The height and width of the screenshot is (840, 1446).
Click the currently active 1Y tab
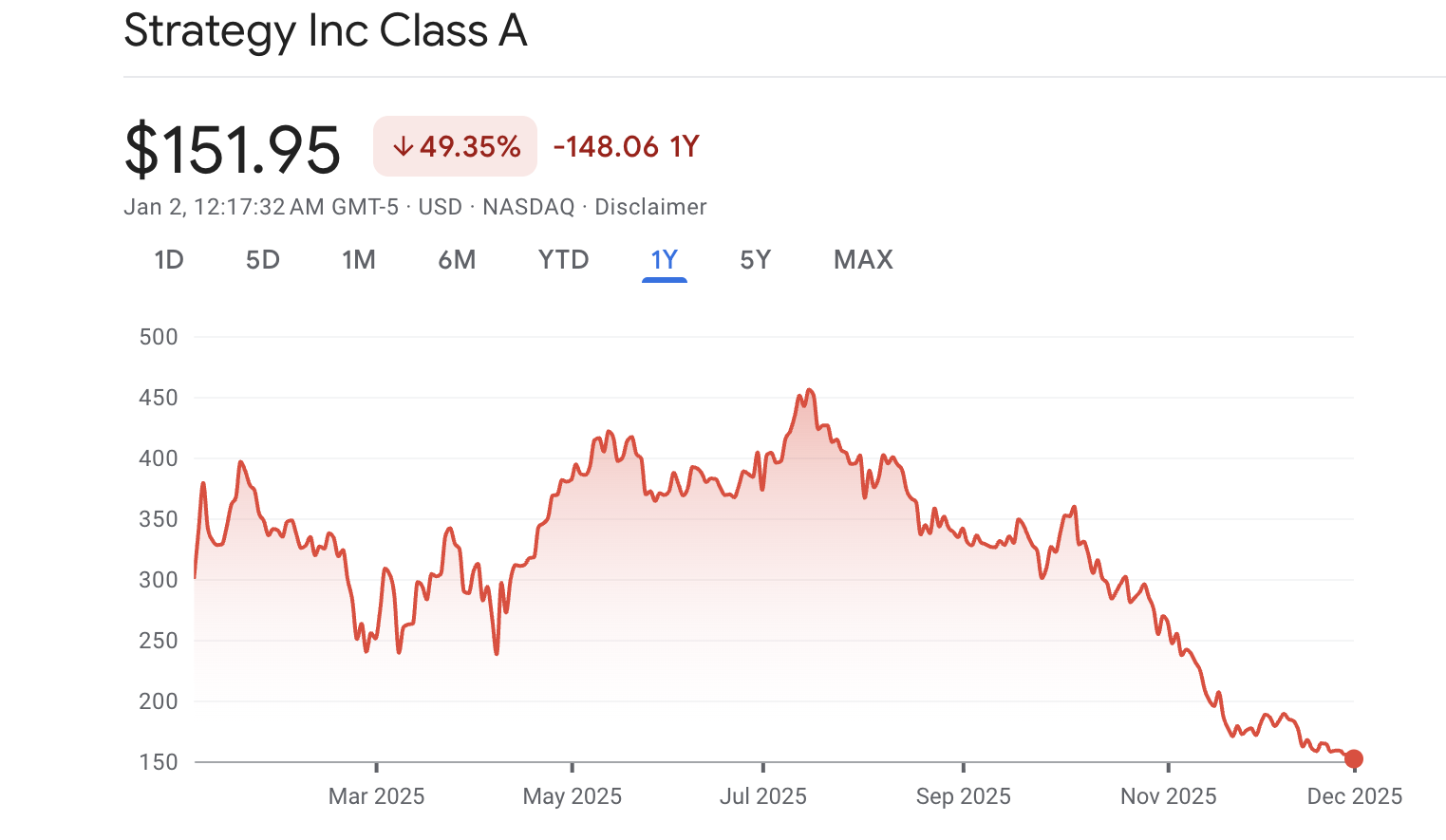[665, 259]
